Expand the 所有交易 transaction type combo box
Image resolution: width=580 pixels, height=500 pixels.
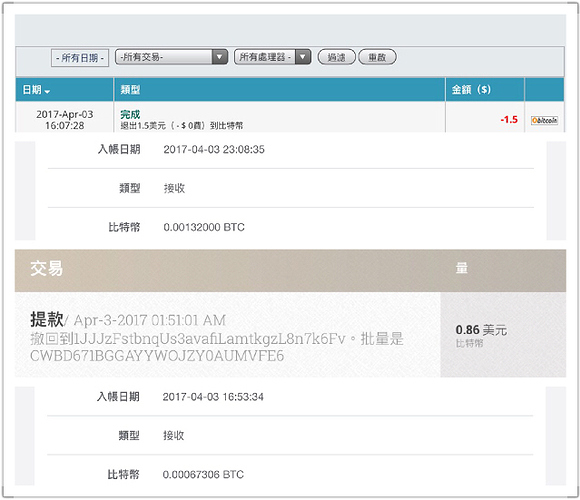tap(171, 57)
